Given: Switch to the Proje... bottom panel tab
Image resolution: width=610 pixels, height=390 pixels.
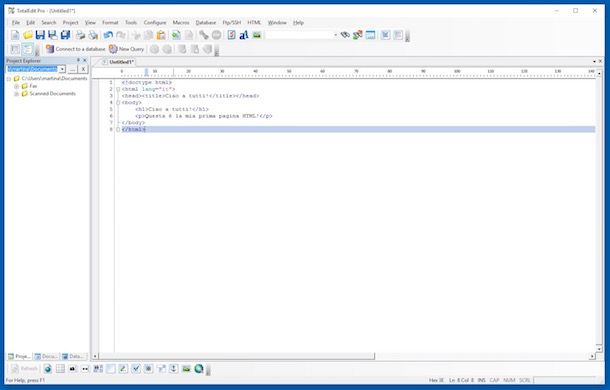Looking at the screenshot, I should click(19, 356).
